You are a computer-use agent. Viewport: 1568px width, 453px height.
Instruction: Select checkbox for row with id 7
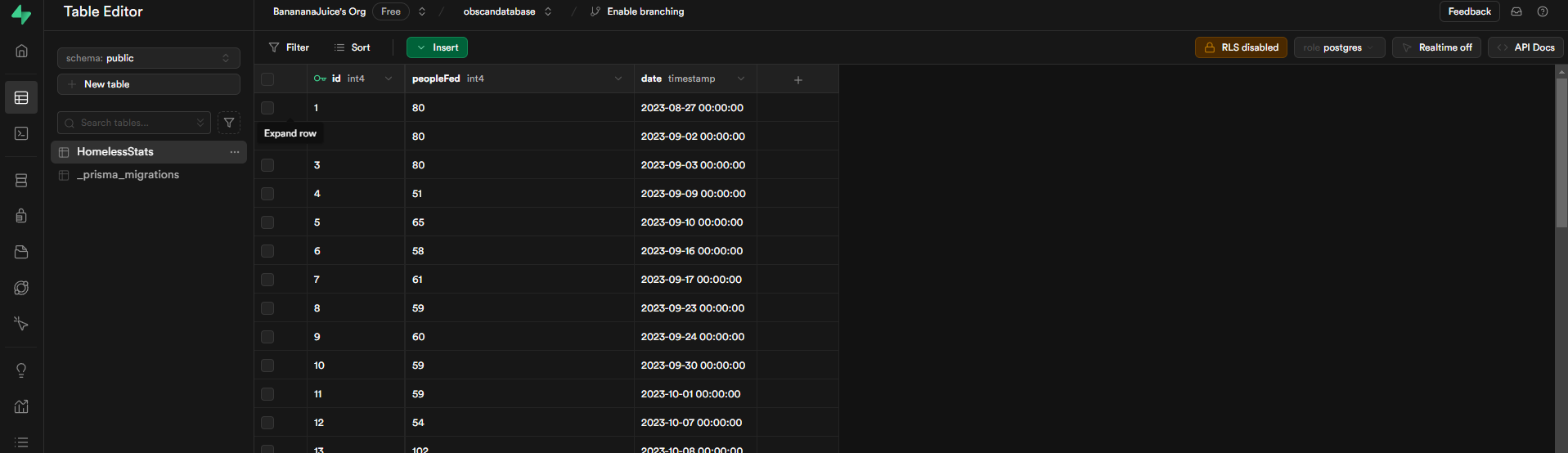pos(267,280)
